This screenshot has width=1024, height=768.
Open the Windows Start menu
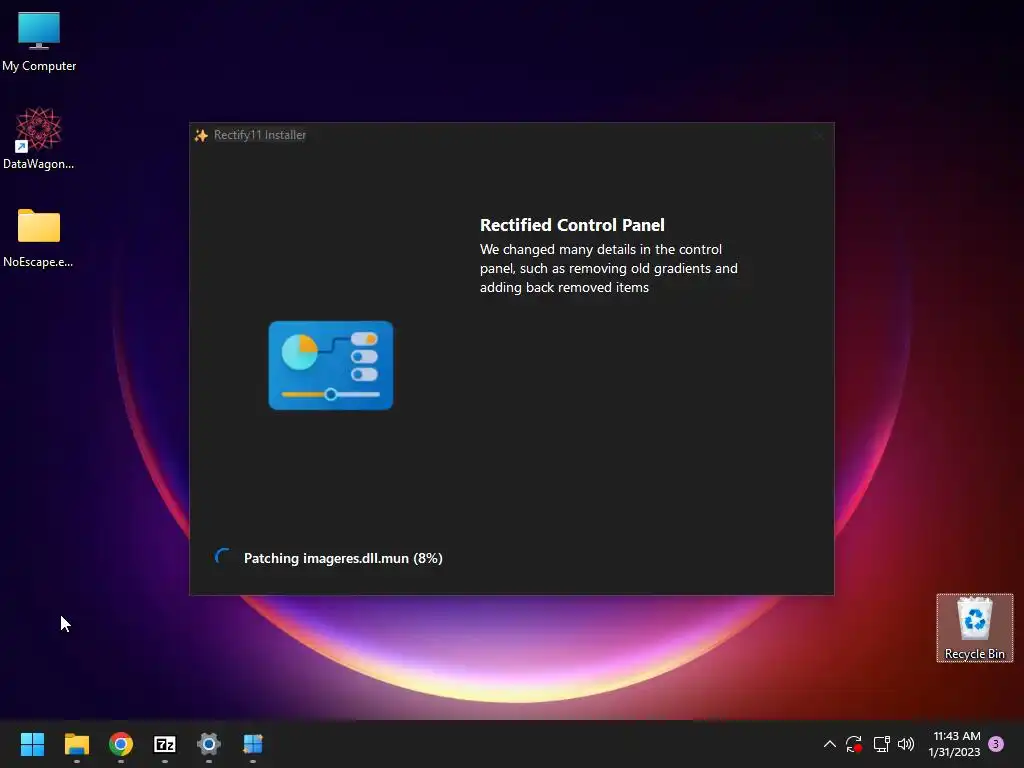[32, 744]
